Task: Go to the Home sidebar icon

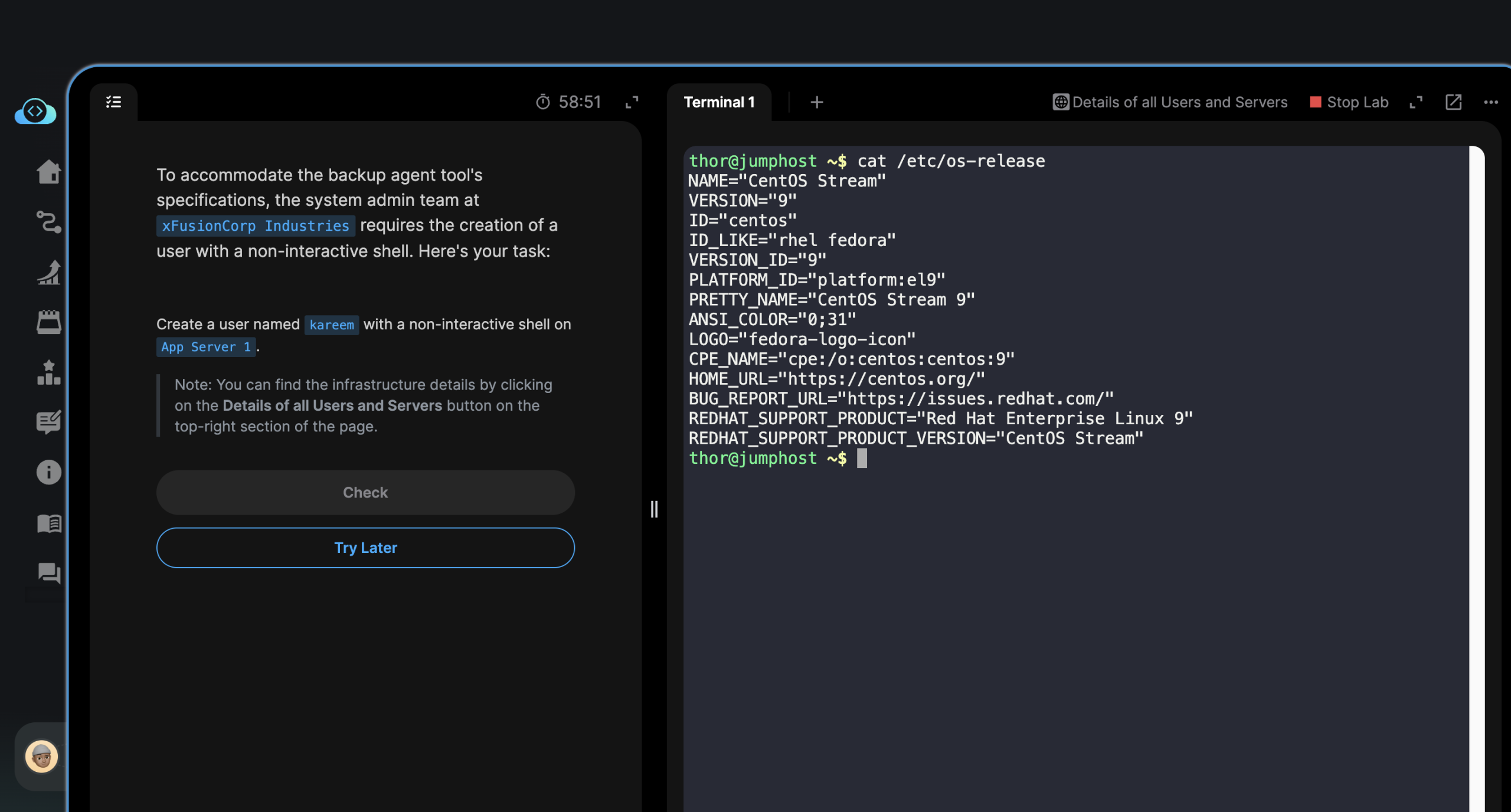Action: point(48,172)
